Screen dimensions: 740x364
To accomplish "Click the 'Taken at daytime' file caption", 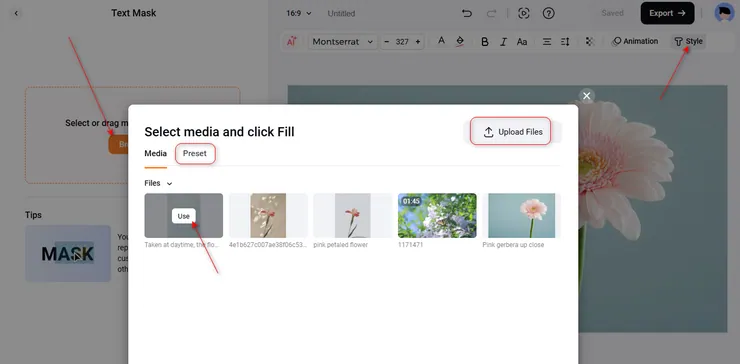I will click(182, 245).
